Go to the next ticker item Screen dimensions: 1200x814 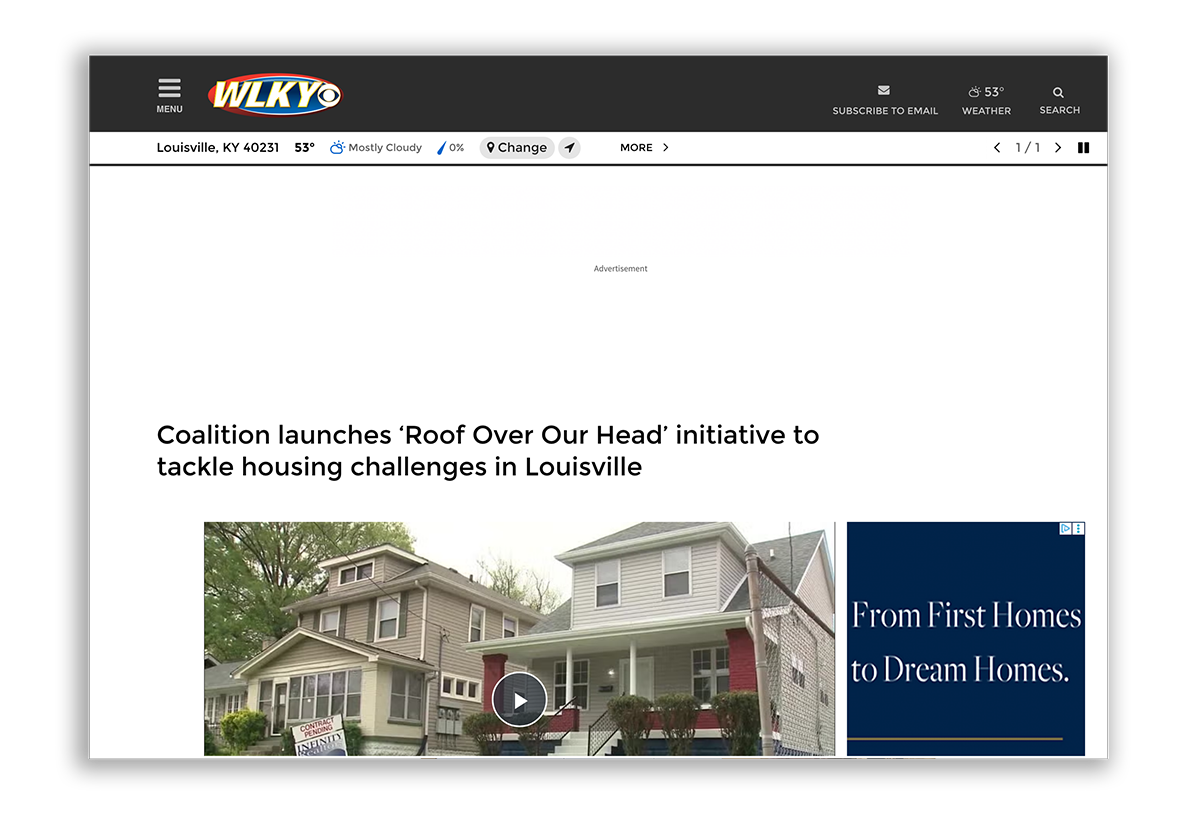pos(1058,148)
